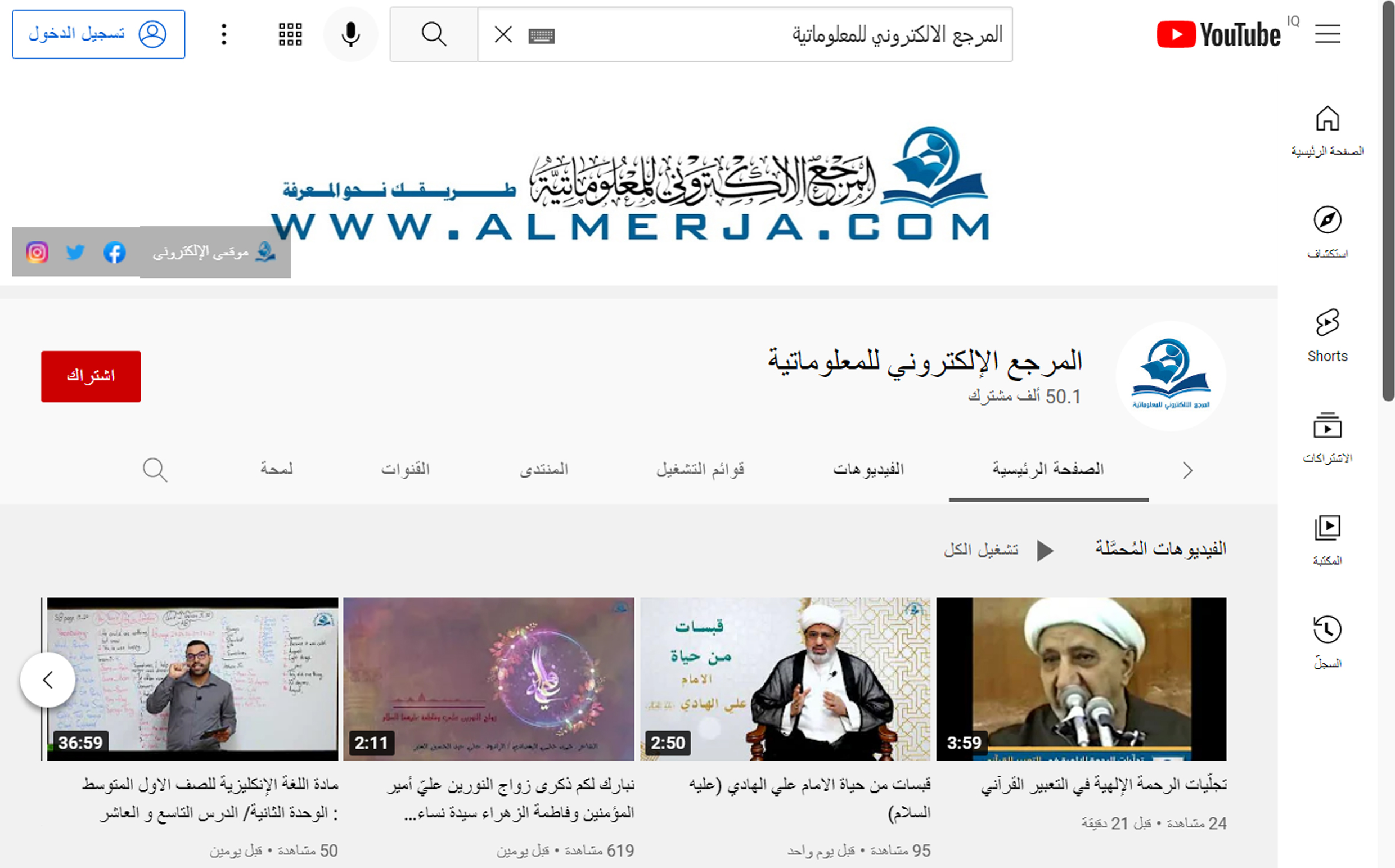This screenshot has height=868, width=1395.
Task: Switch to the المنتدى tab
Action: pyautogui.click(x=543, y=470)
